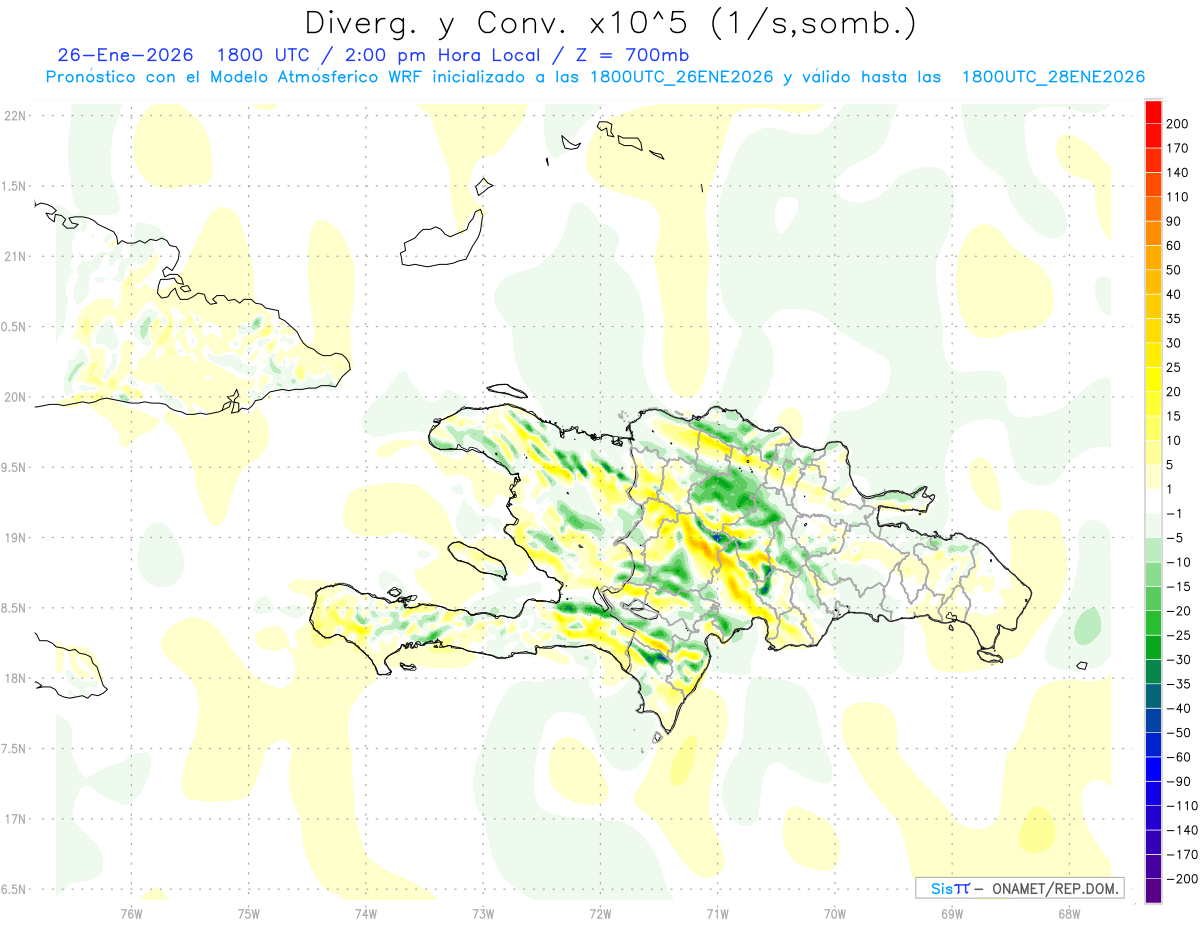Click the dark red swatch atop the colorbar
Image resolution: width=1200 pixels, height=927 pixels.
[x=1153, y=111]
